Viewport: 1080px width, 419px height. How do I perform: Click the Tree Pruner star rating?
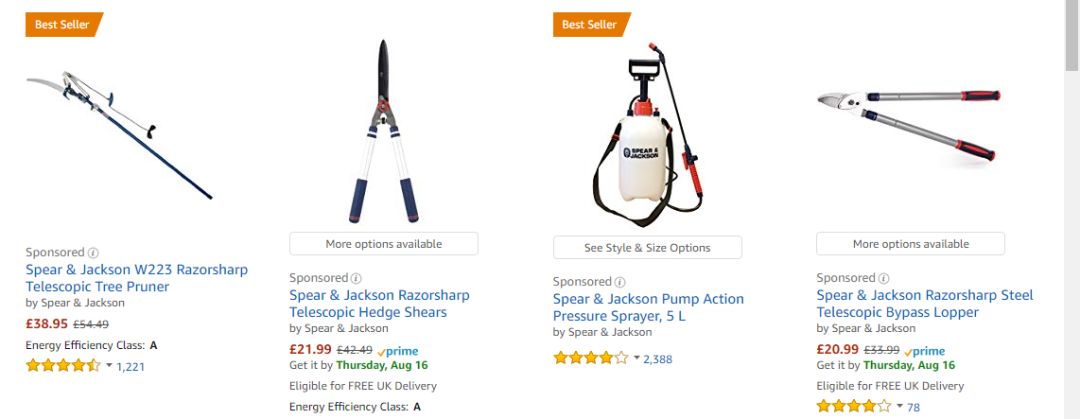[62, 366]
